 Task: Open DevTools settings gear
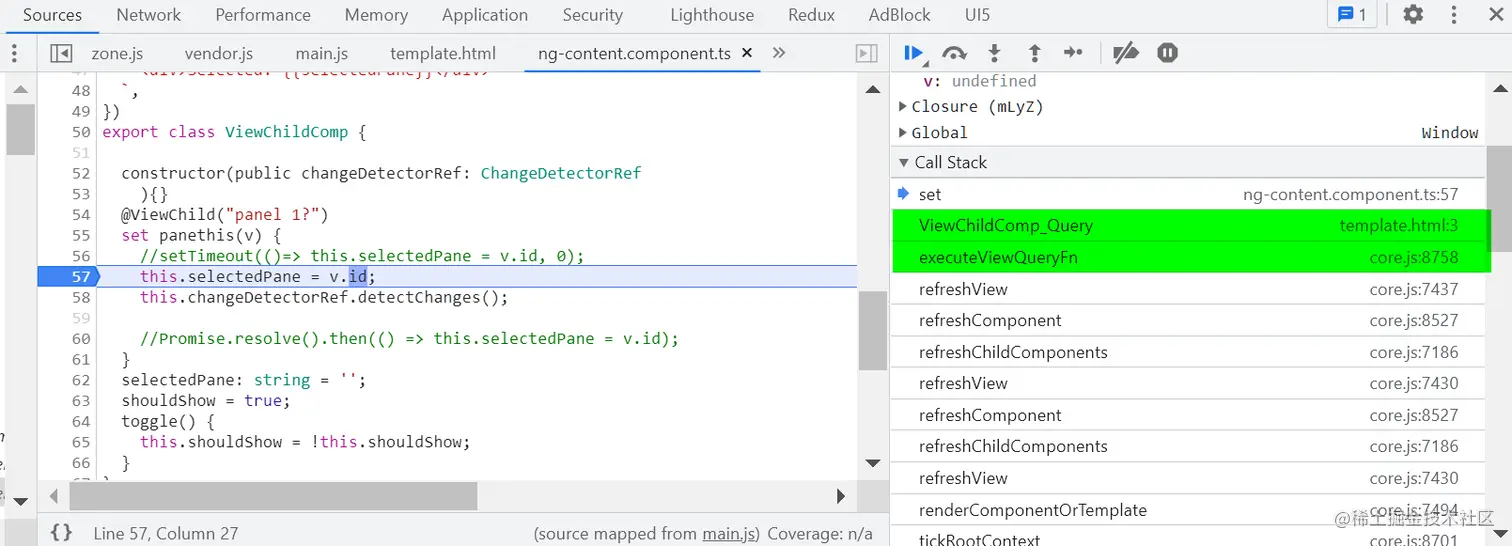[x=1413, y=15]
